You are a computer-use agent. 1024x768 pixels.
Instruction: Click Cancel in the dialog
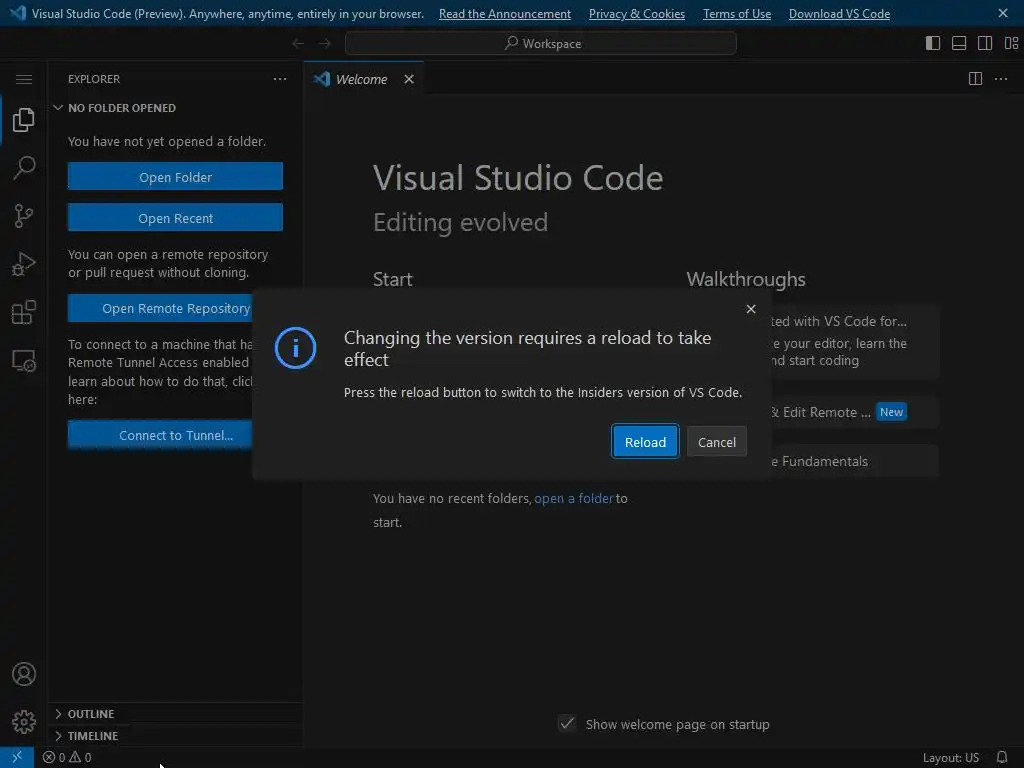click(716, 442)
